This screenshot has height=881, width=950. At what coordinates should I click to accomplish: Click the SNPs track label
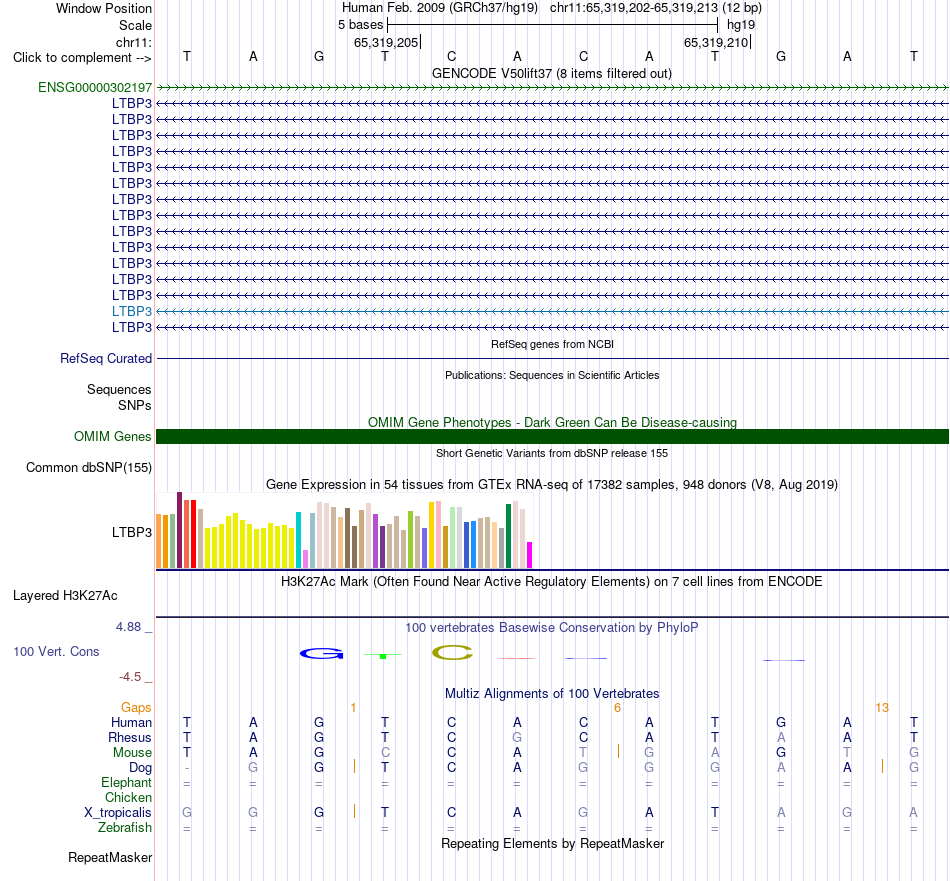point(135,405)
